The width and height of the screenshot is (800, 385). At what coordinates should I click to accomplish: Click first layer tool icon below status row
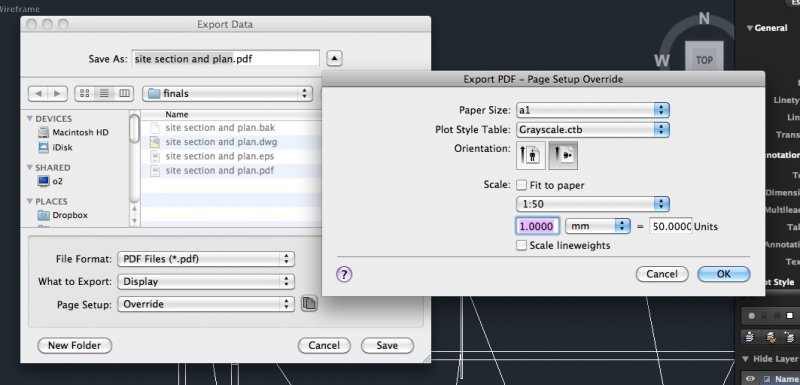point(750,337)
